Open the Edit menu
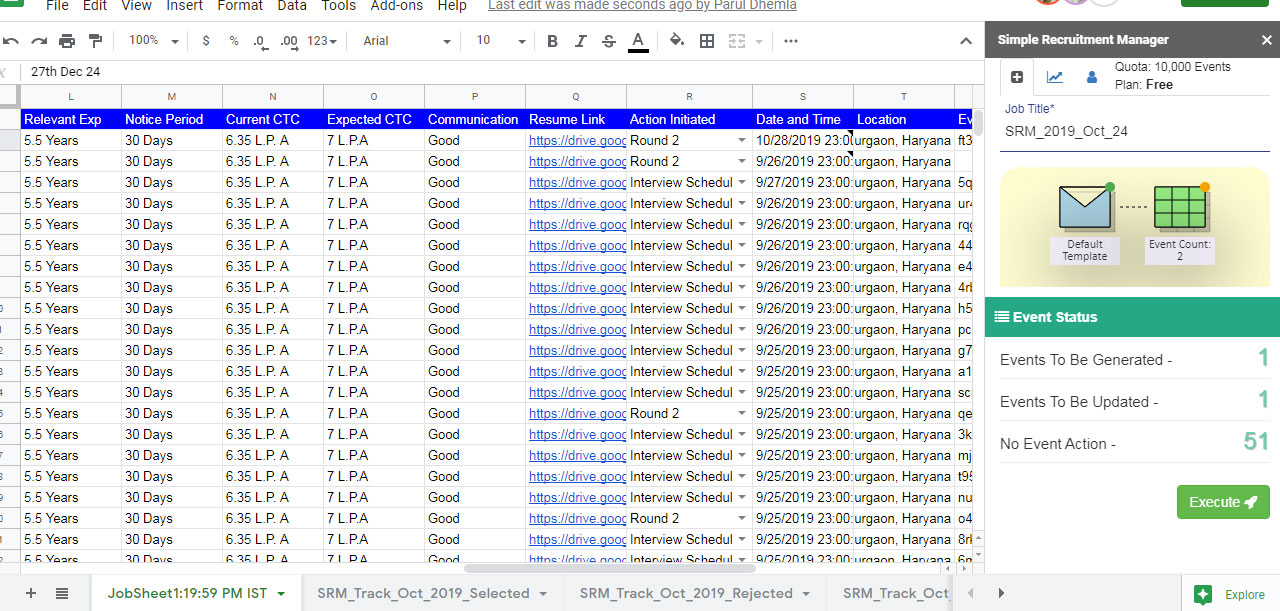1280x611 pixels. tap(95, 6)
